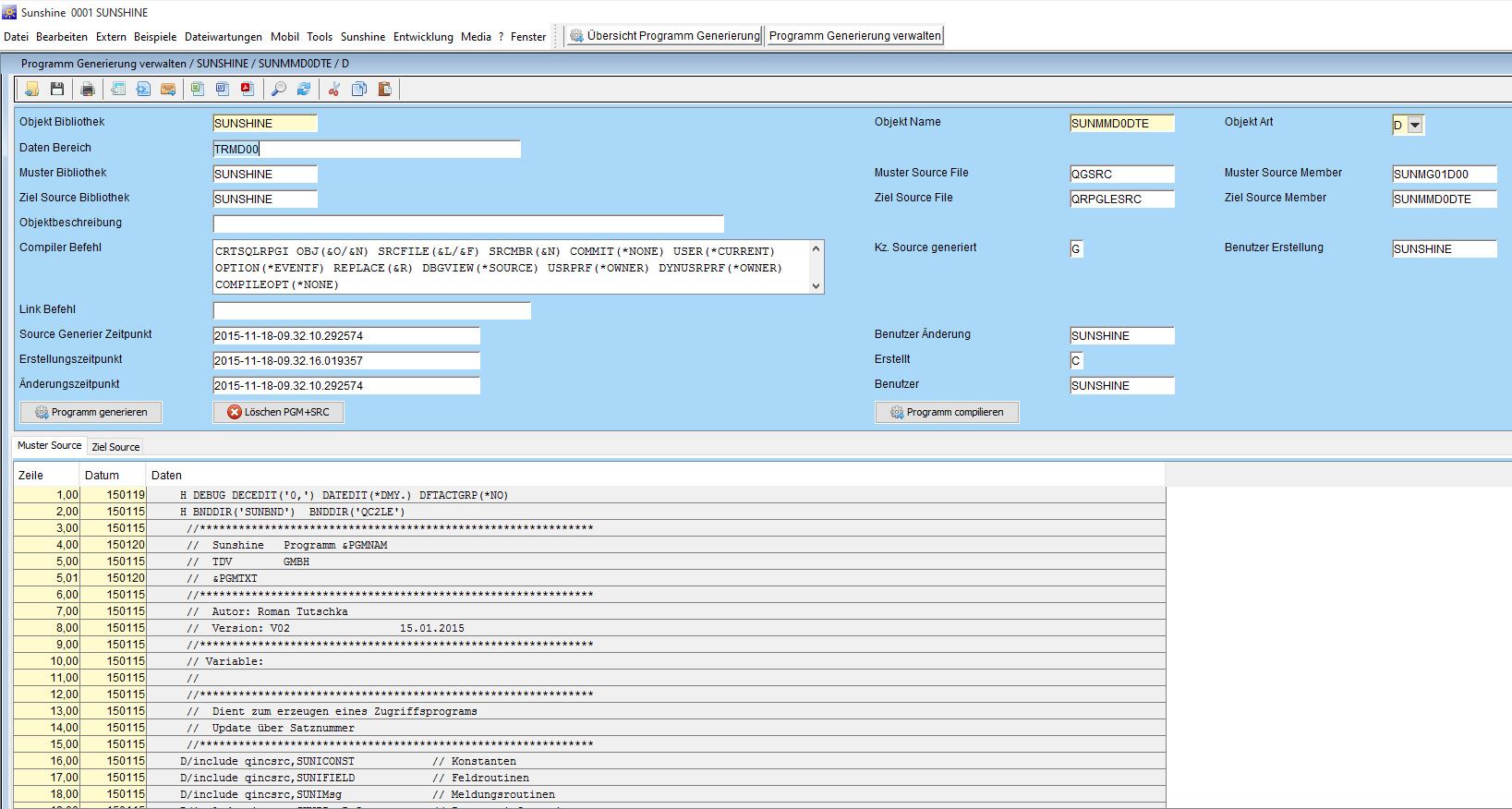Click the empty Link Befehl field

point(372,310)
